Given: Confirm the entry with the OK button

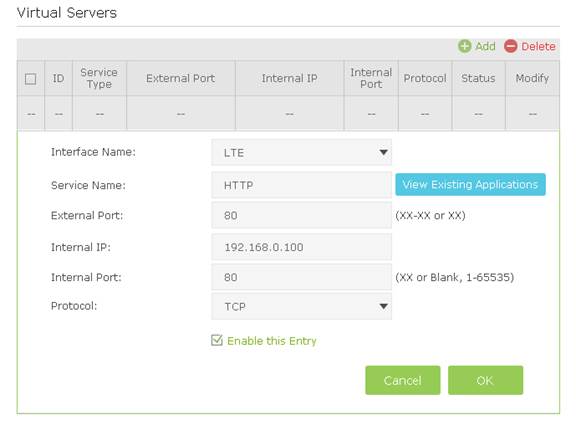Looking at the screenshot, I should point(485,380).
